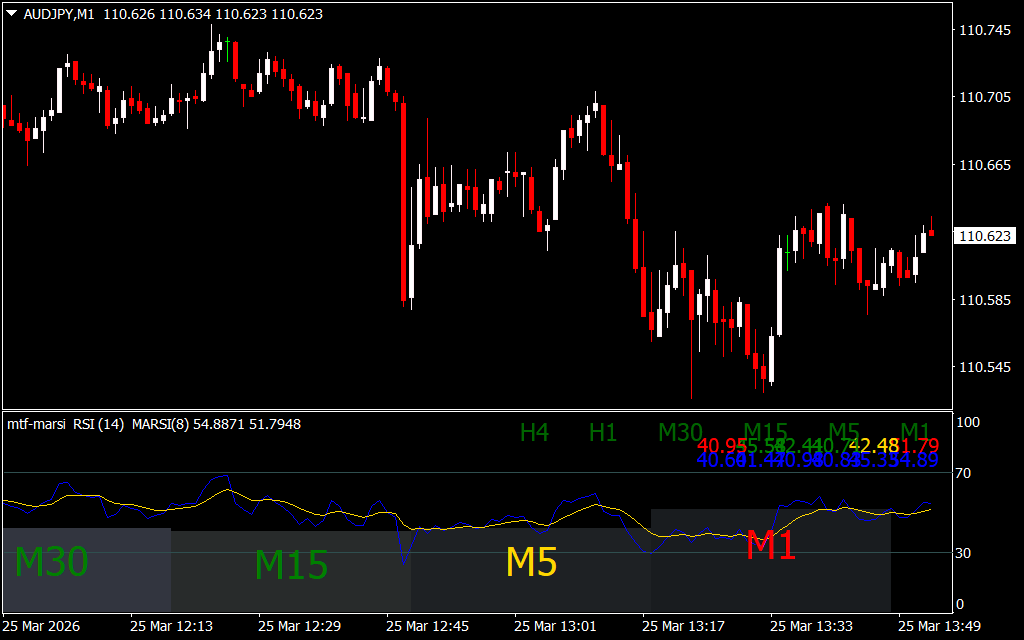The height and width of the screenshot is (640, 1024).
Task: Click the 70 level on the RSI scale
Action: point(966,472)
